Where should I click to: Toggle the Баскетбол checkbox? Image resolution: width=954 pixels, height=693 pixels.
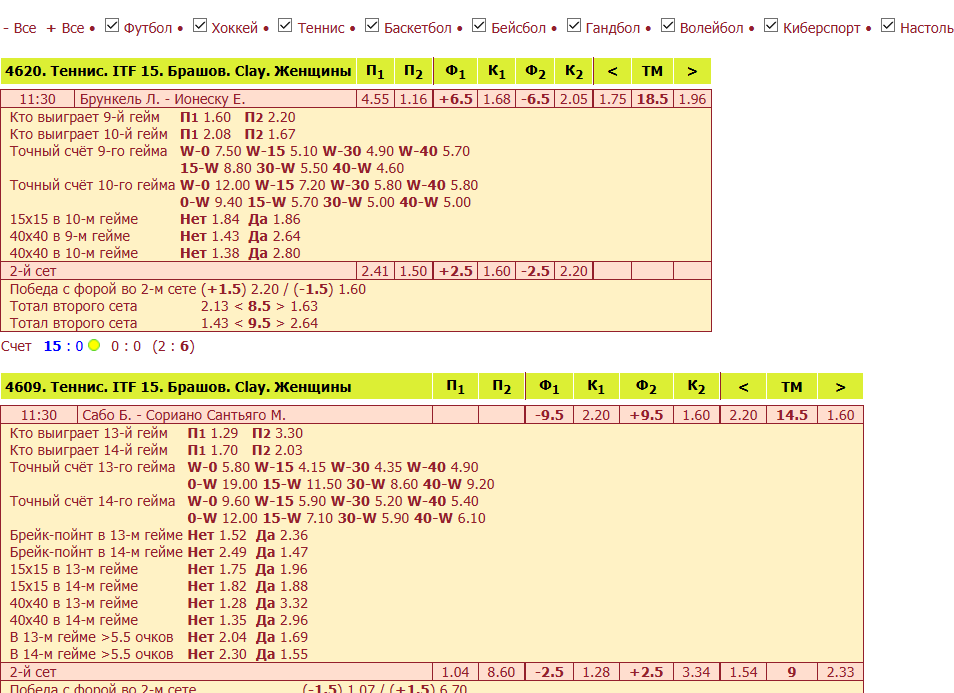click(x=372, y=26)
